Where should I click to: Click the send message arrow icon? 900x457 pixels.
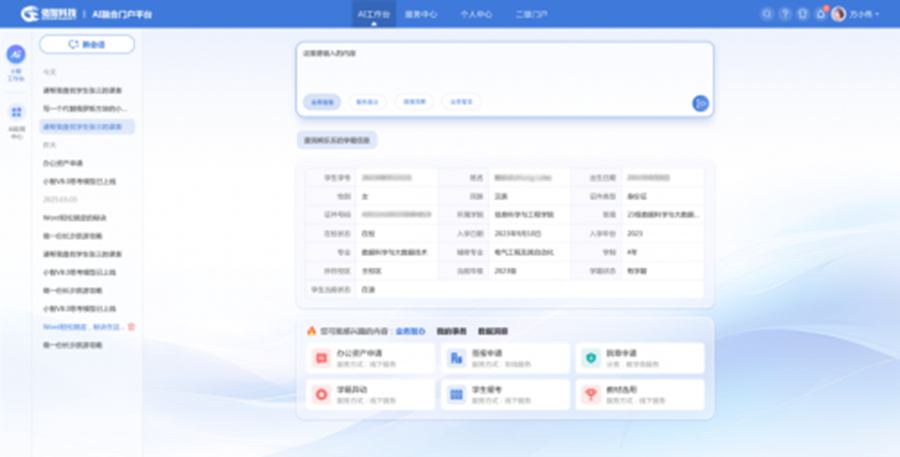click(700, 102)
